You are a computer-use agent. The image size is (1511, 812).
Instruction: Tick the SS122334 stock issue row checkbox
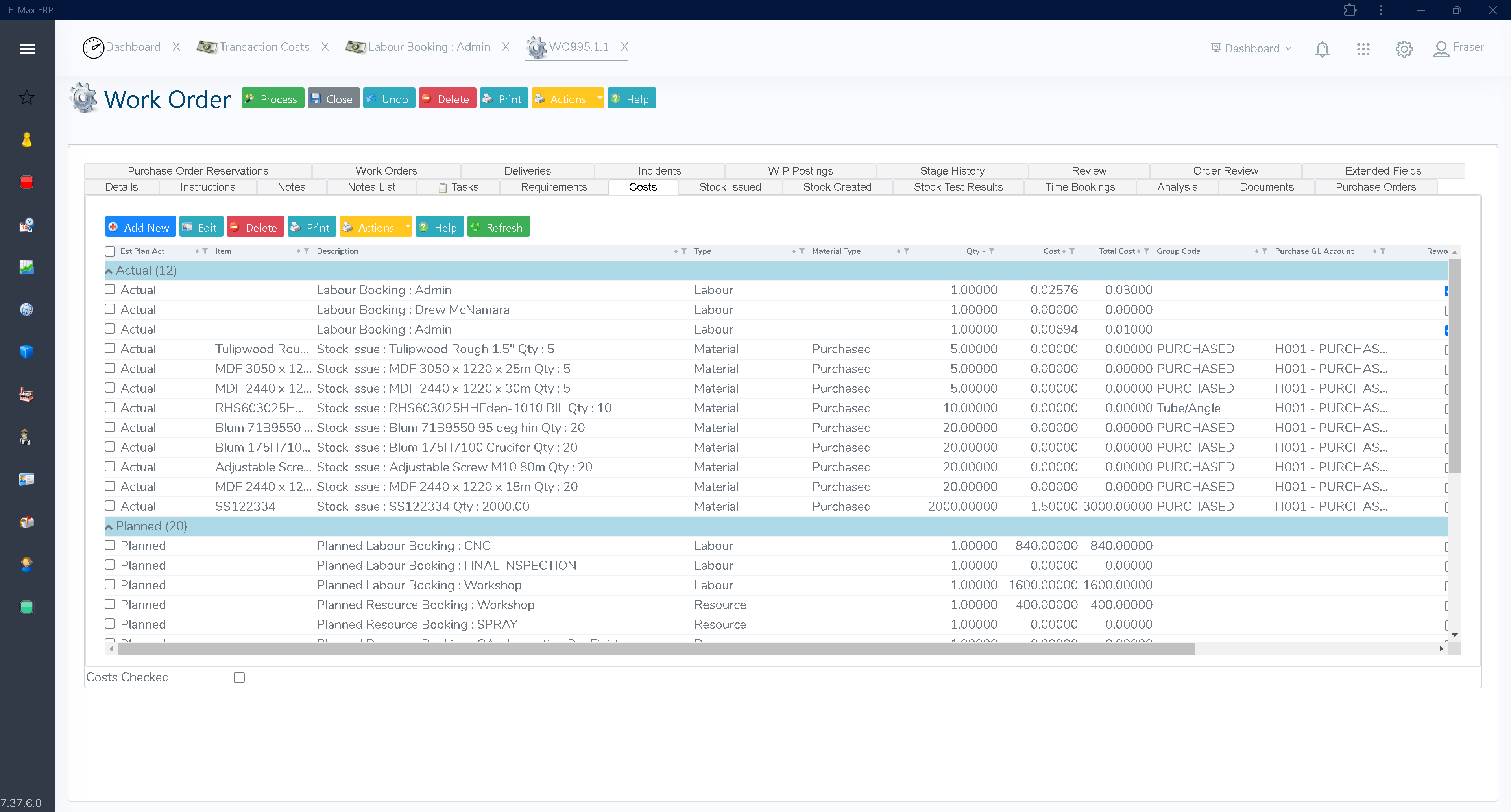110,506
